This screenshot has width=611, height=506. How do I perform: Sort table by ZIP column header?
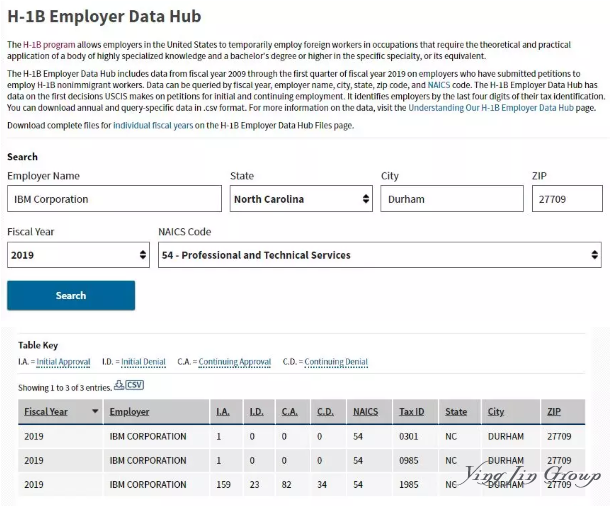554,411
